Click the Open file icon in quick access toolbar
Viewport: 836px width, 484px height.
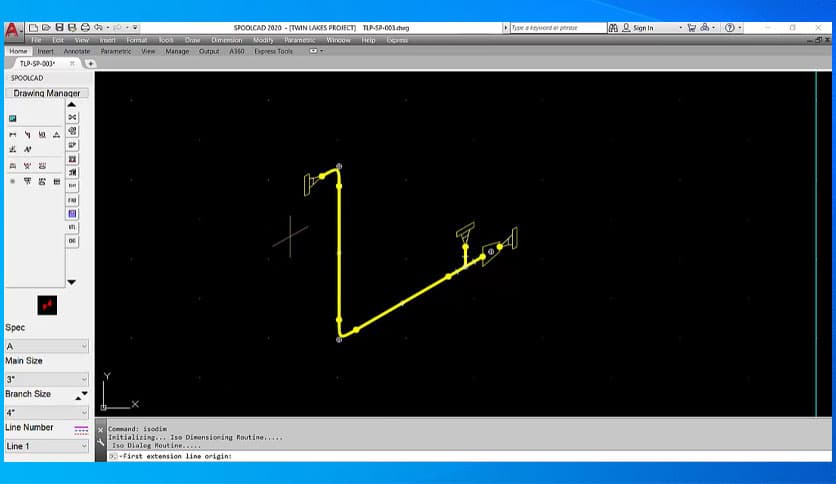[46, 28]
